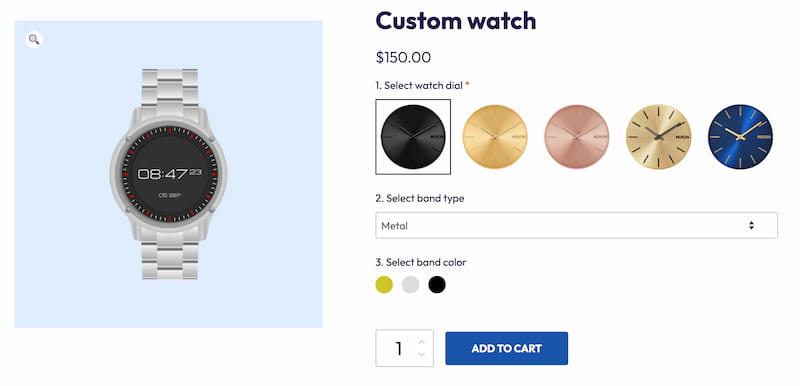Click the Select band type label
Image resolution: width=800 pixels, height=386 pixels.
(420, 198)
